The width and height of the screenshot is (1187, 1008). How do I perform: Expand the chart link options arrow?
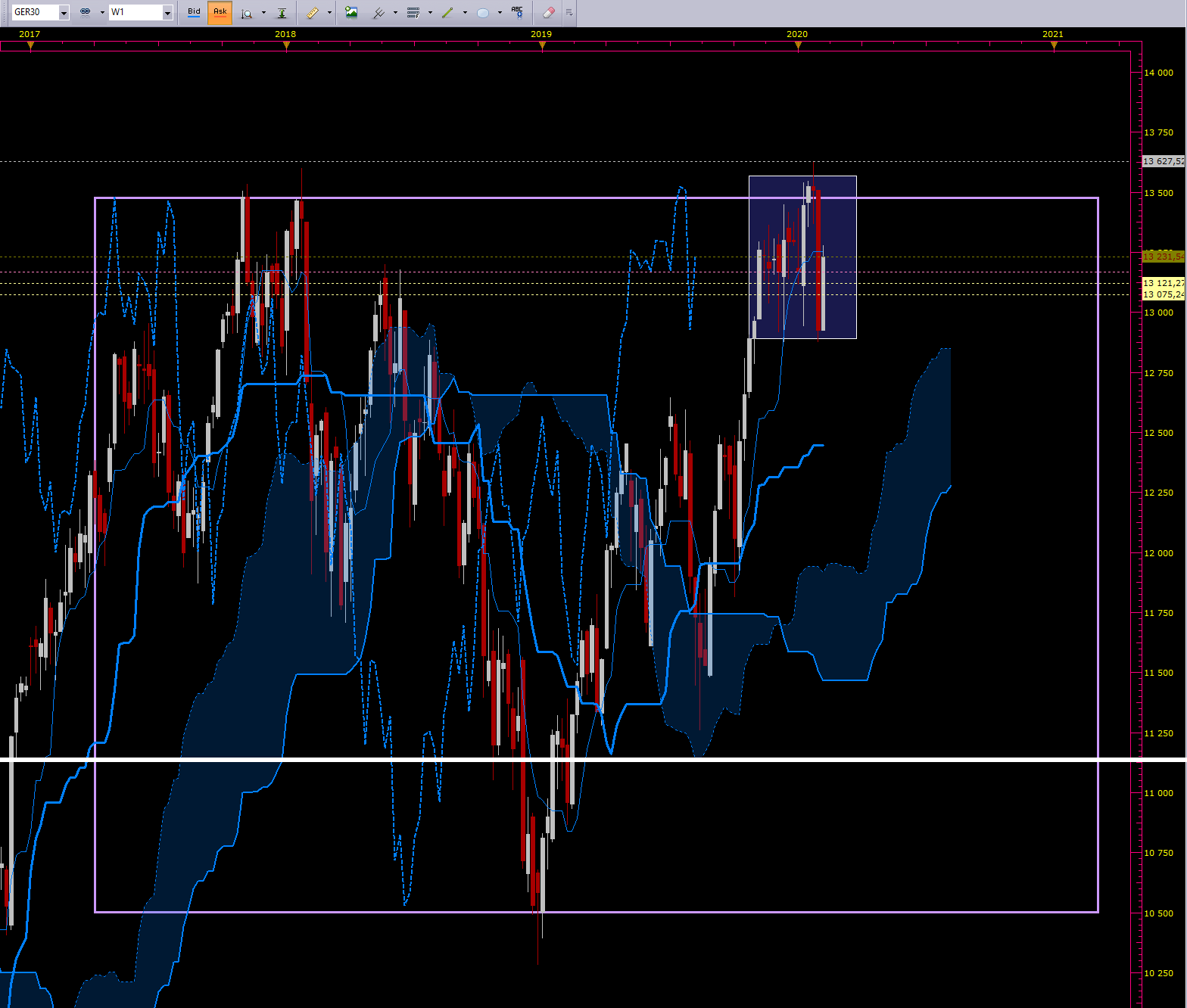coord(102,12)
